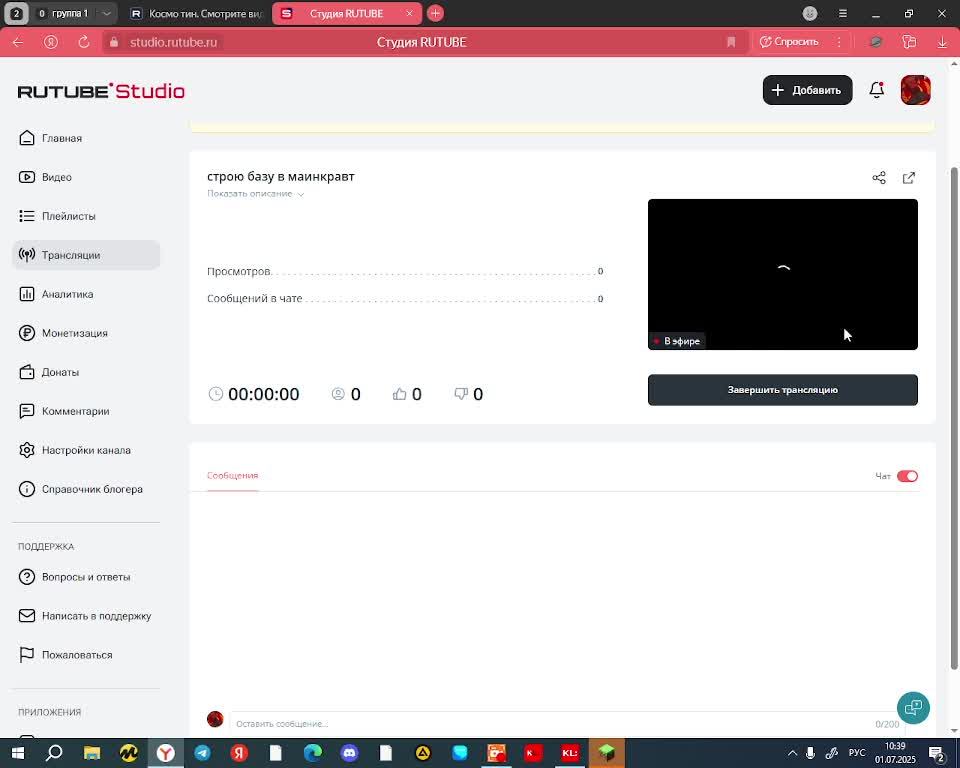Open the Minecraft block taskbar icon

[607, 753]
